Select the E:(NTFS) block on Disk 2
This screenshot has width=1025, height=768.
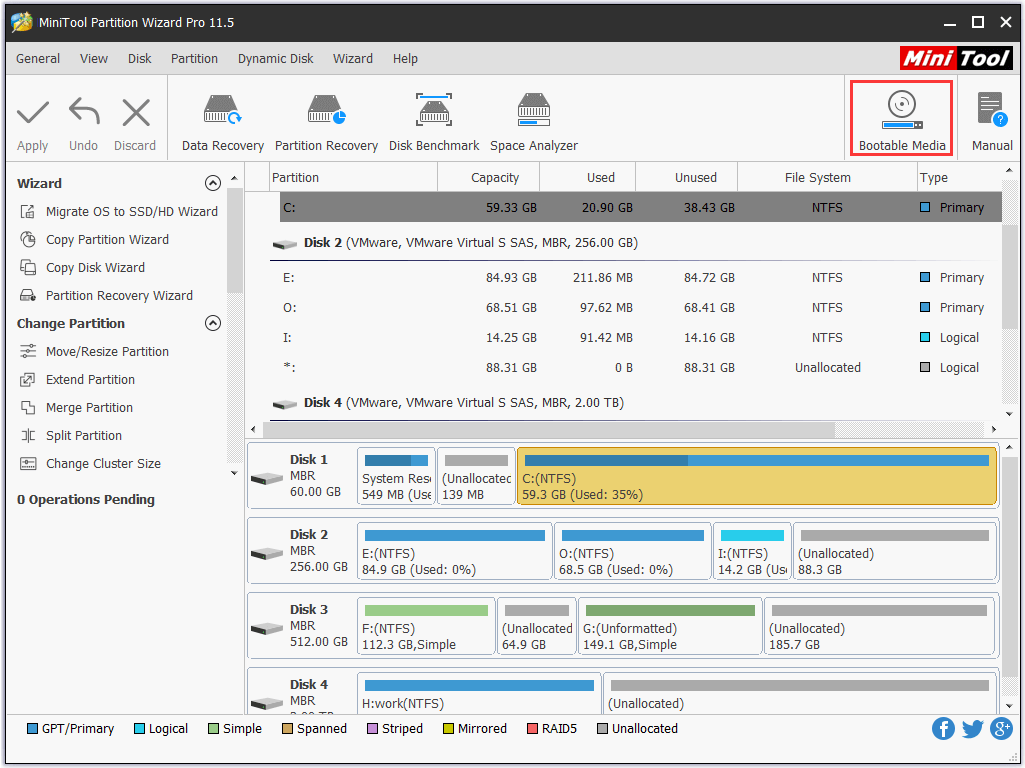tap(454, 550)
